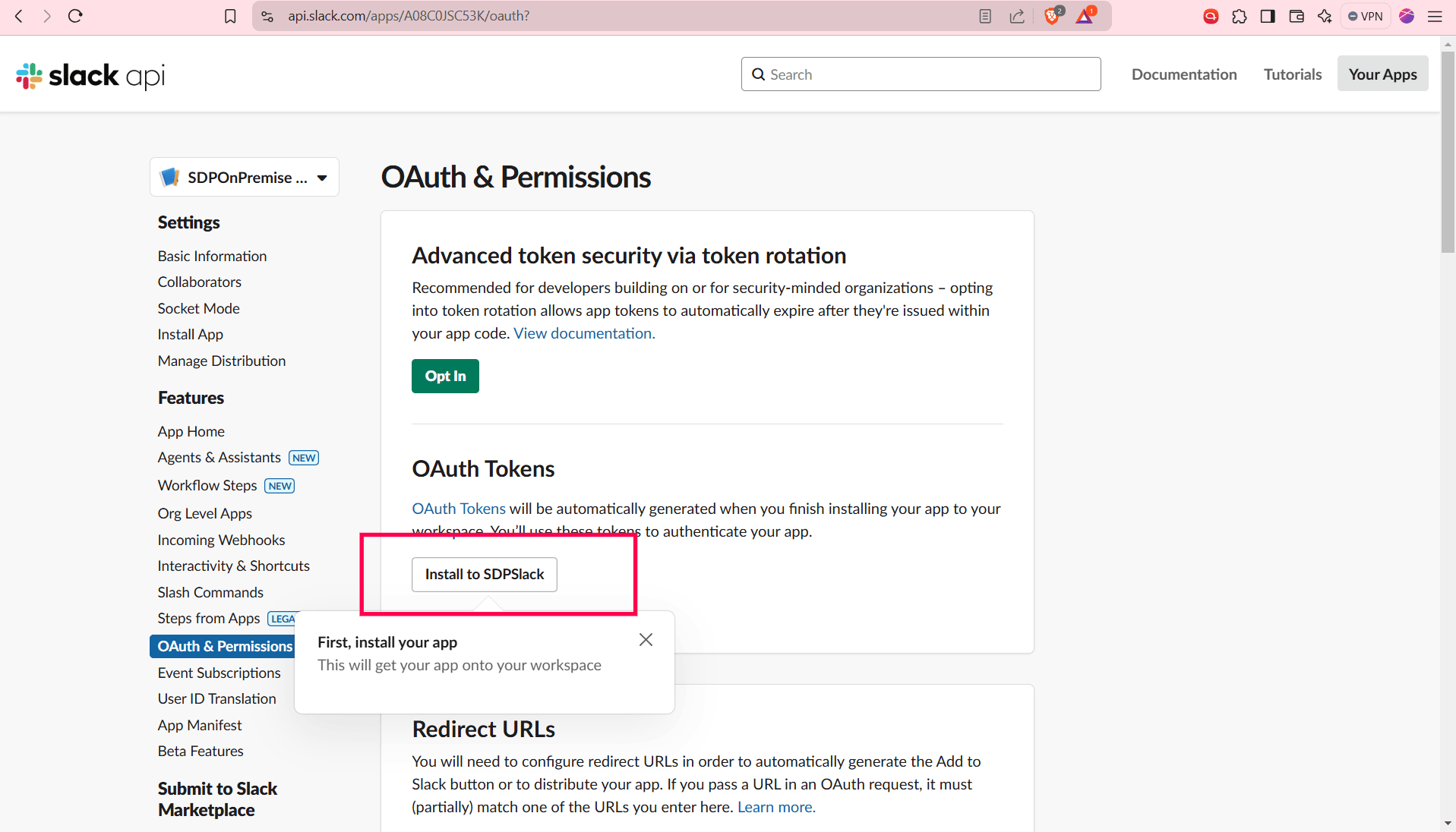This screenshot has height=832, width=1456.
Task: Toggle the browser sidebar panel
Action: point(1268,16)
